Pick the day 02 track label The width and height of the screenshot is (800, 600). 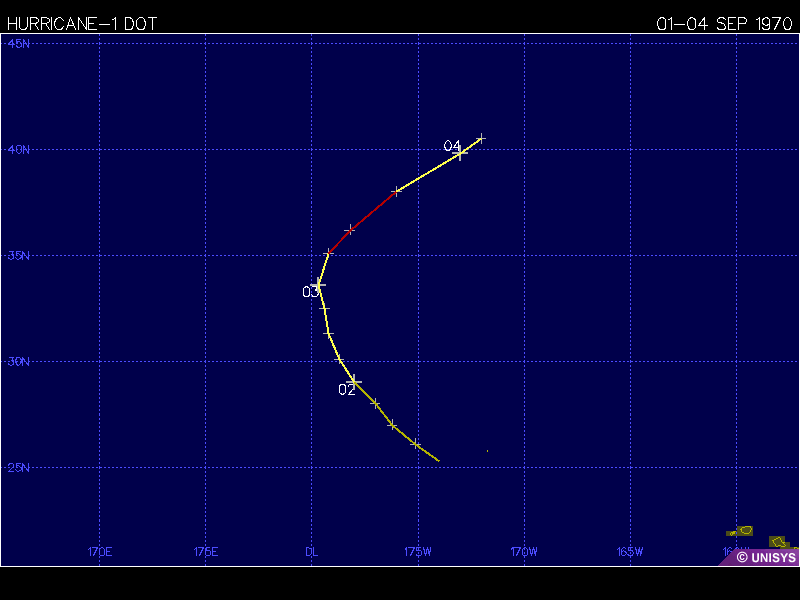[x=347, y=390]
